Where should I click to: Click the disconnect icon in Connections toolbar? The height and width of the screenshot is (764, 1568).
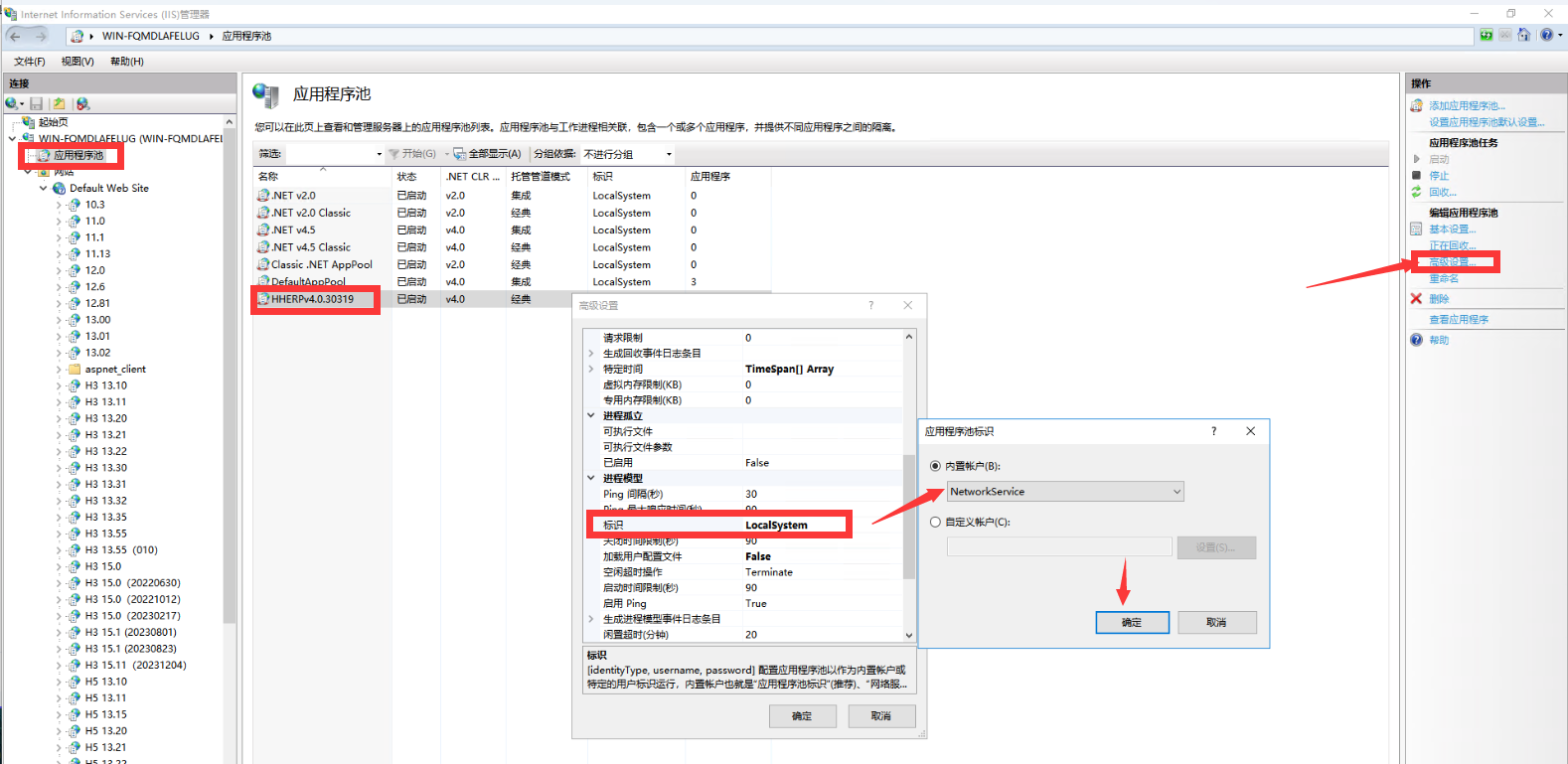pos(83,103)
